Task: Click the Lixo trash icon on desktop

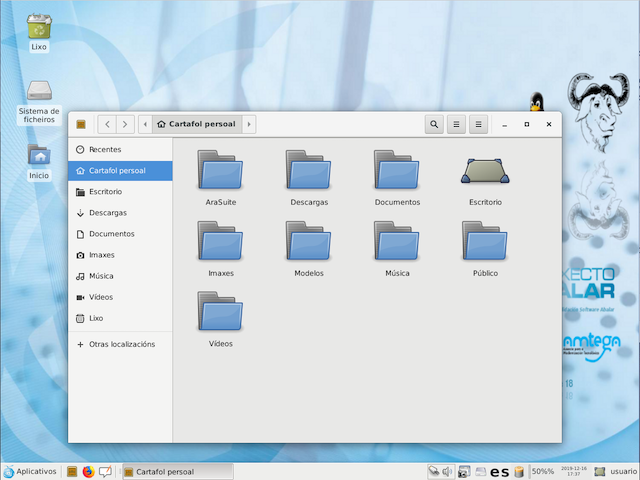Action: (x=39, y=26)
